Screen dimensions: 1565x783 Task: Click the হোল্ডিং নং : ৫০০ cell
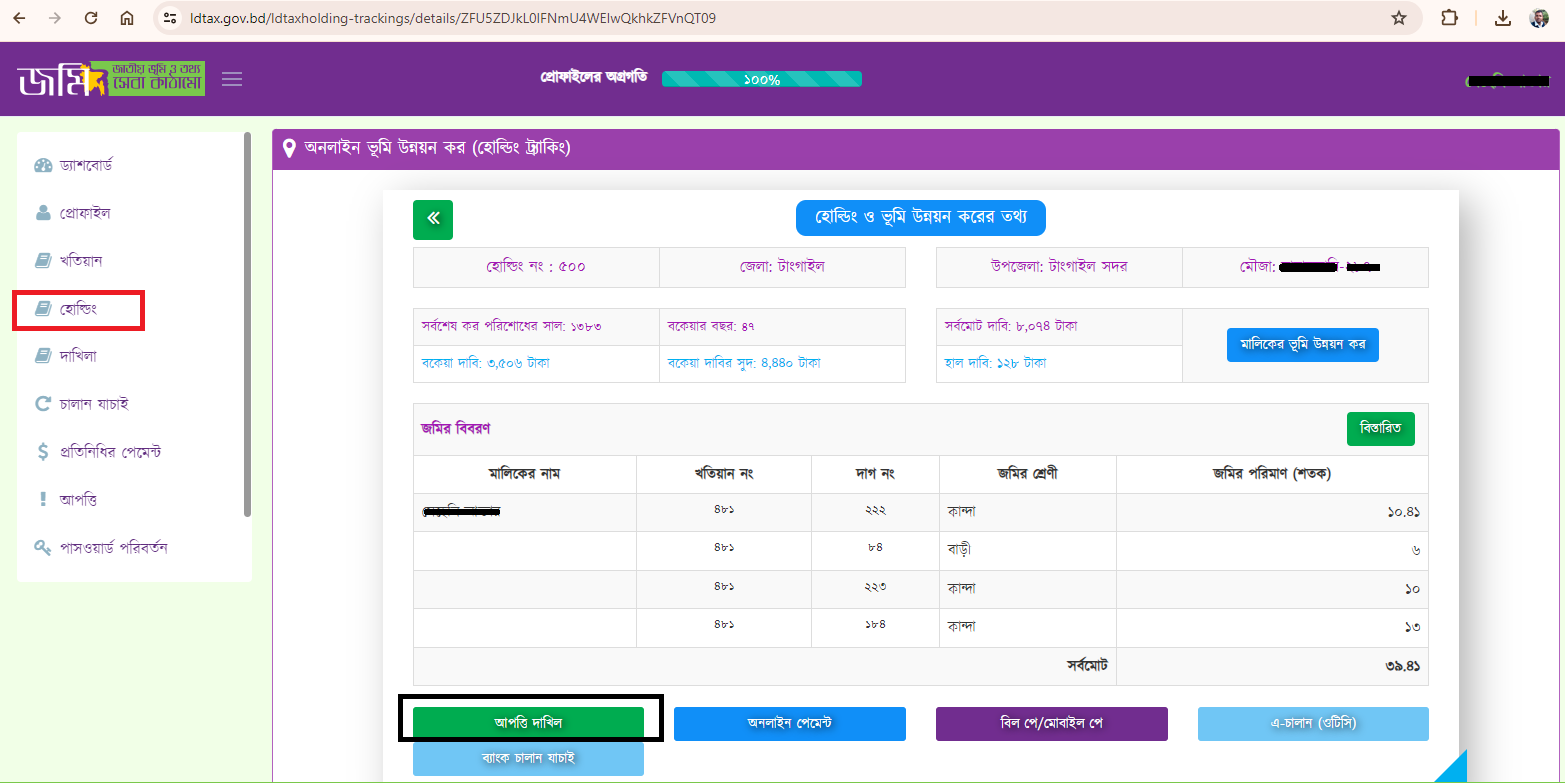[536, 267]
